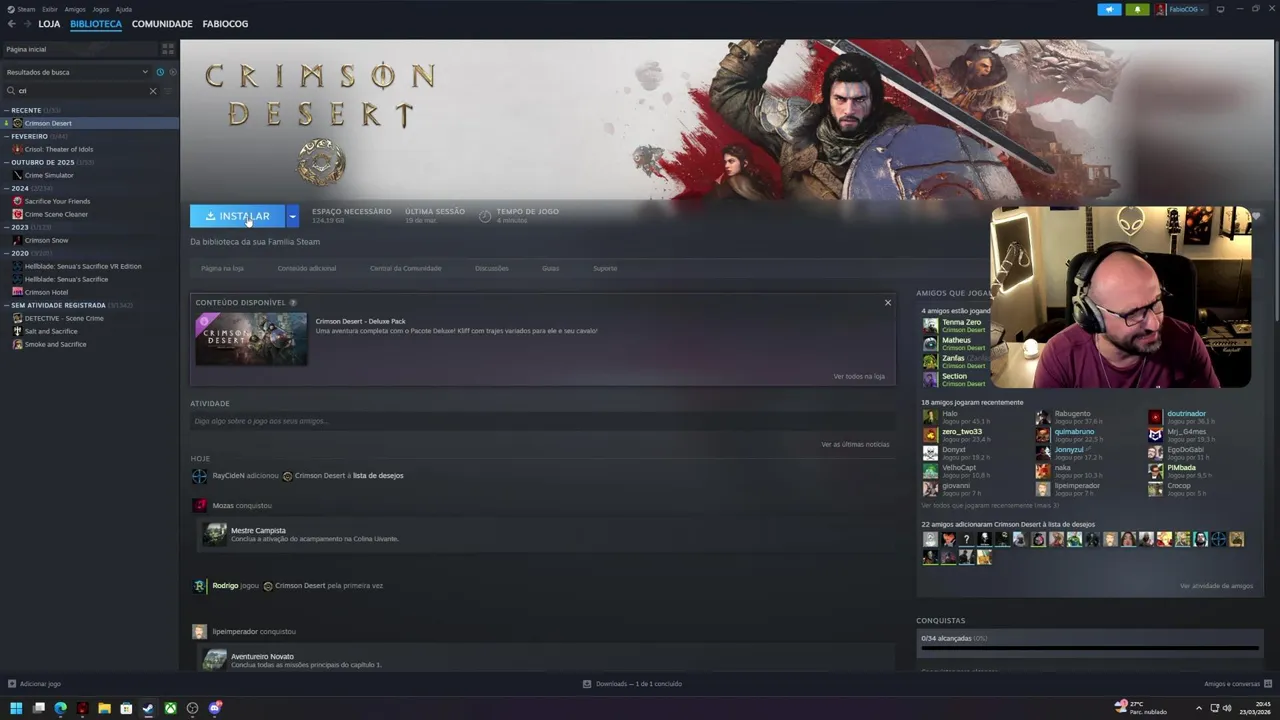Open Página na loja link
Screen dimensions: 1280x720
(222, 268)
